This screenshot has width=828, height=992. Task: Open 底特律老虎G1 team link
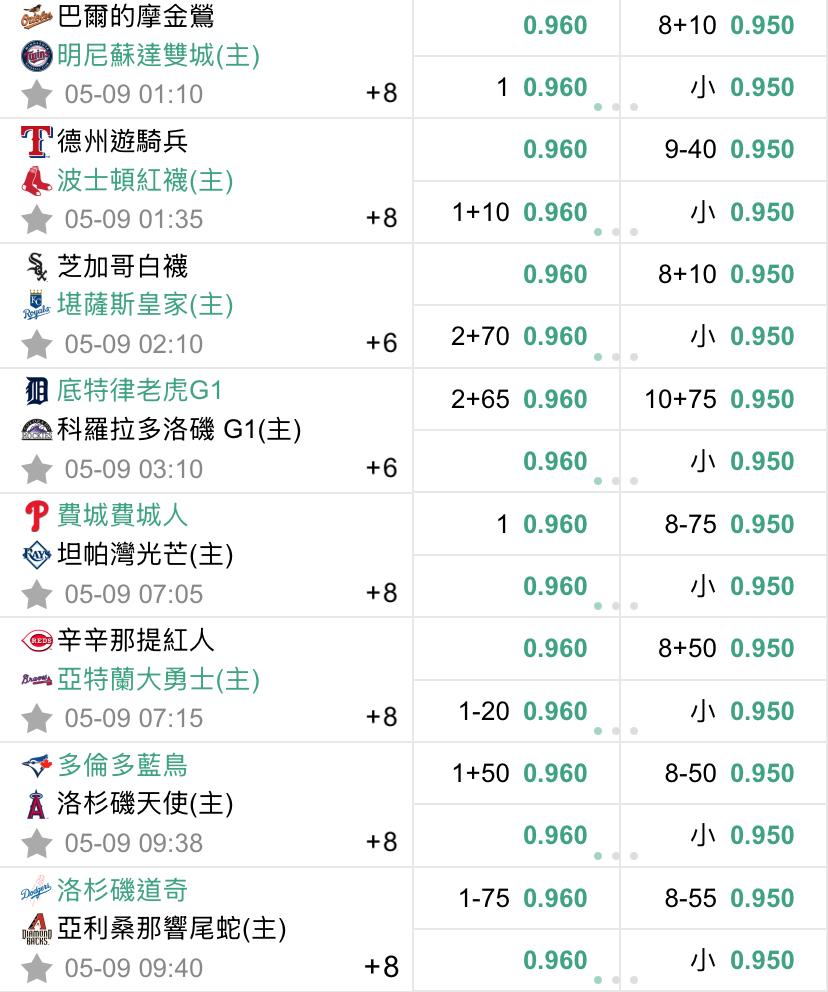(x=140, y=390)
